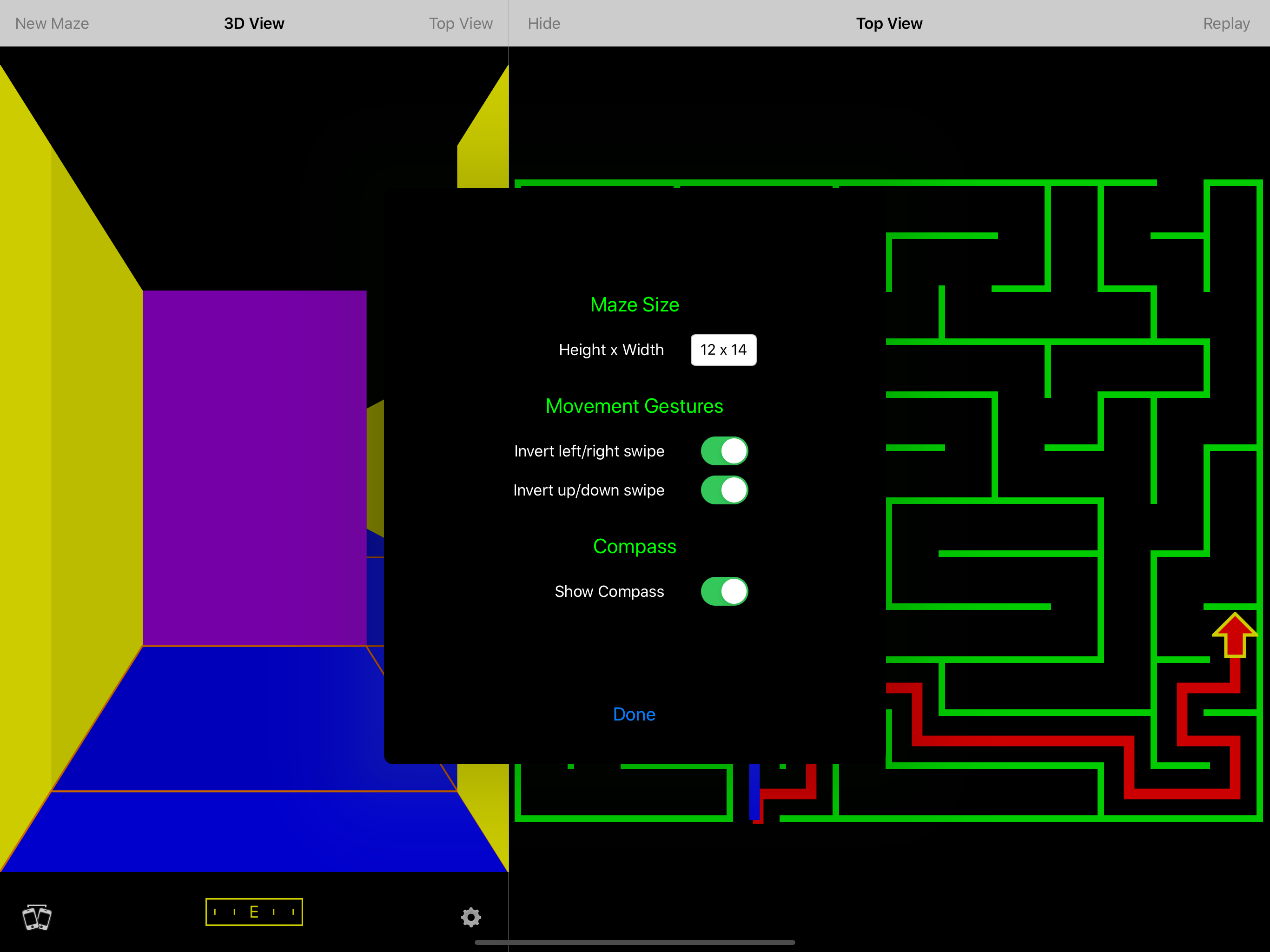Turn off Show Compass switch
Viewport: 1270px width, 952px height.
pyautogui.click(x=724, y=591)
